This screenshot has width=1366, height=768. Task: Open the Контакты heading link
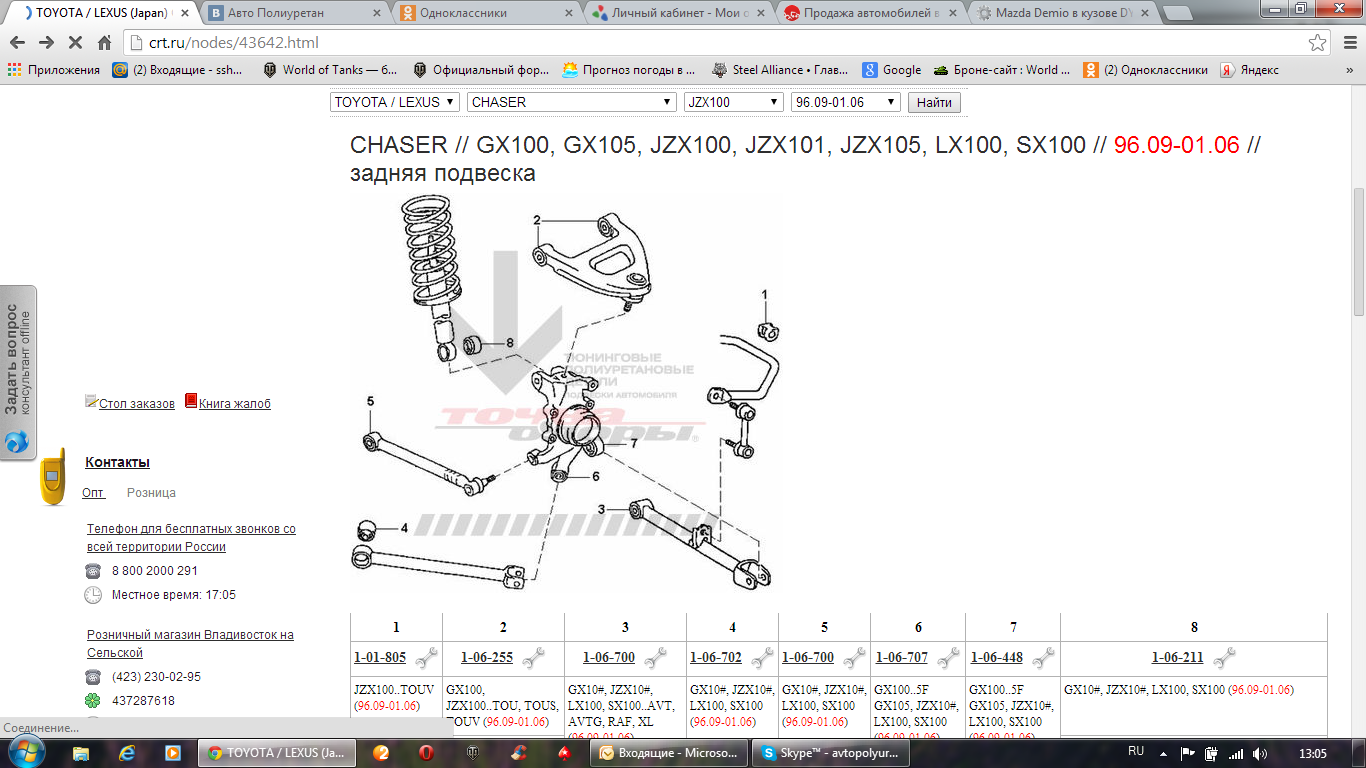[118, 462]
